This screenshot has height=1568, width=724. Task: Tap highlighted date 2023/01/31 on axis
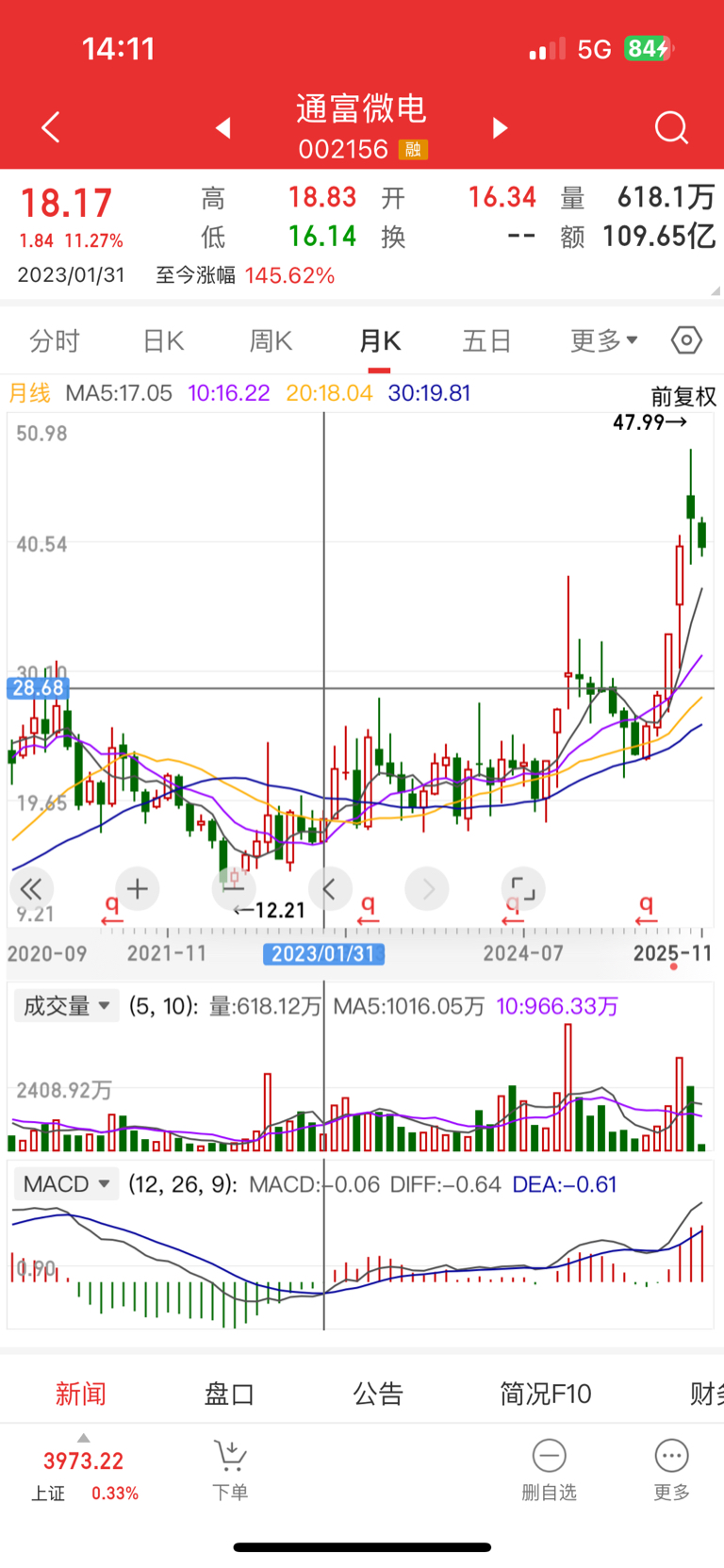click(323, 953)
